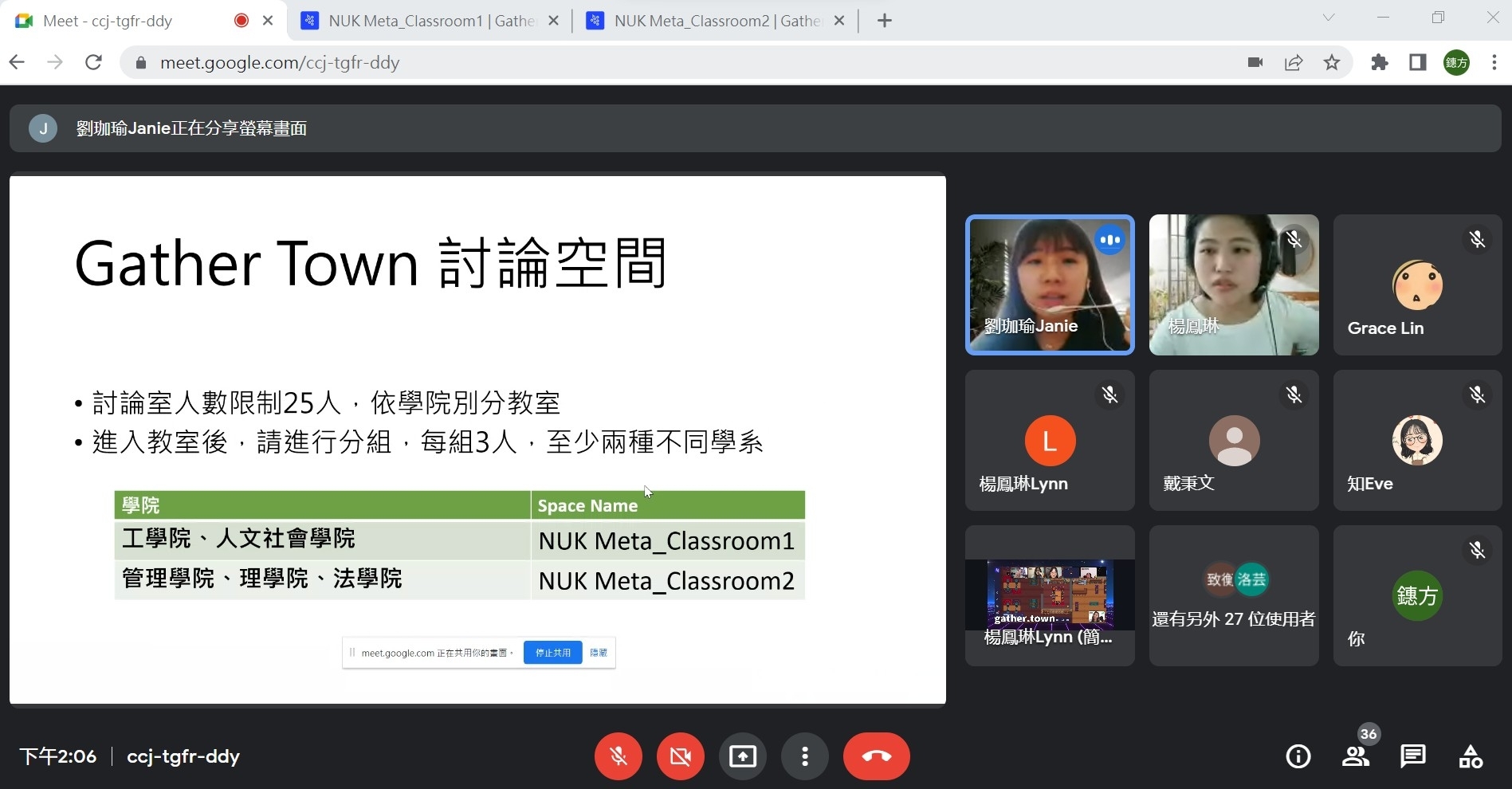Viewport: 1512px width, 789px height.
Task: Click the present screen button
Action: point(742,756)
